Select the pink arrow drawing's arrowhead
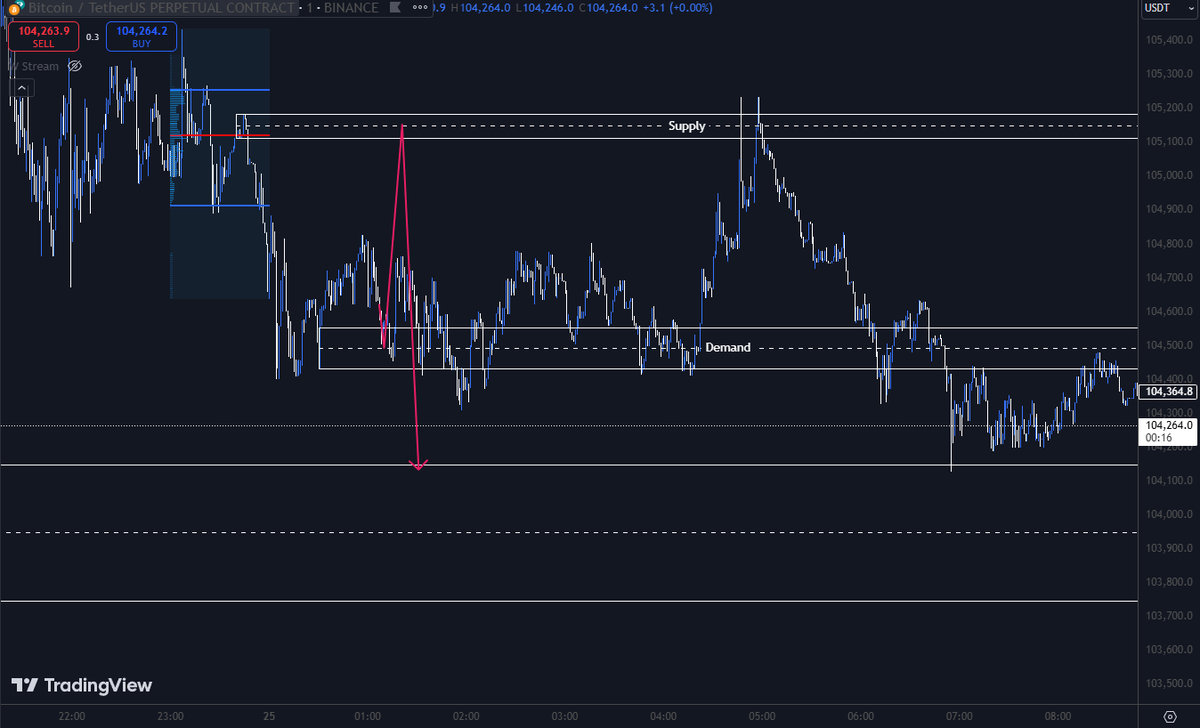The height and width of the screenshot is (728, 1200). [418, 464]
